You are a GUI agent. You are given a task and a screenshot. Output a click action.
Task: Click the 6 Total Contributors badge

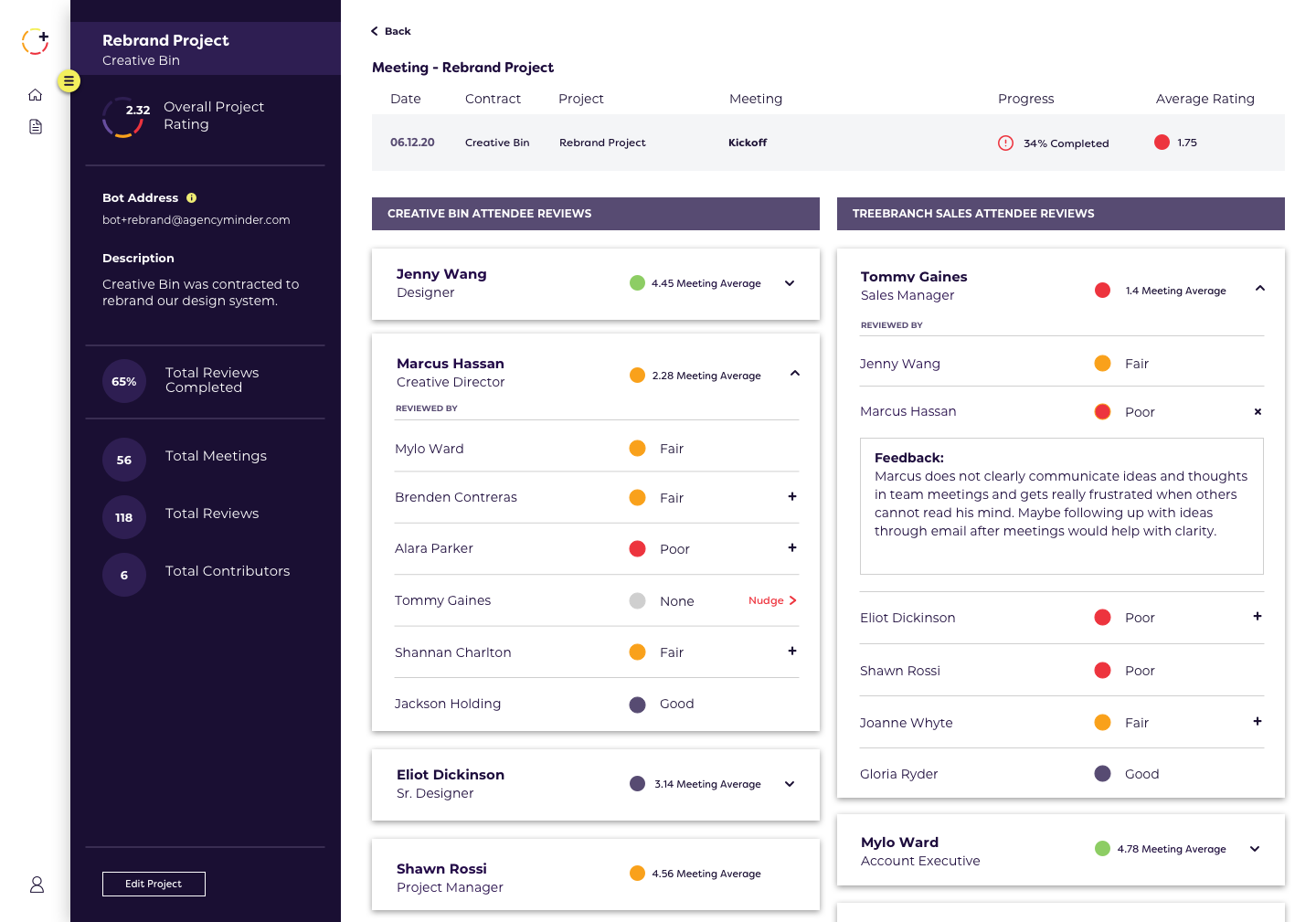(124, 575)
